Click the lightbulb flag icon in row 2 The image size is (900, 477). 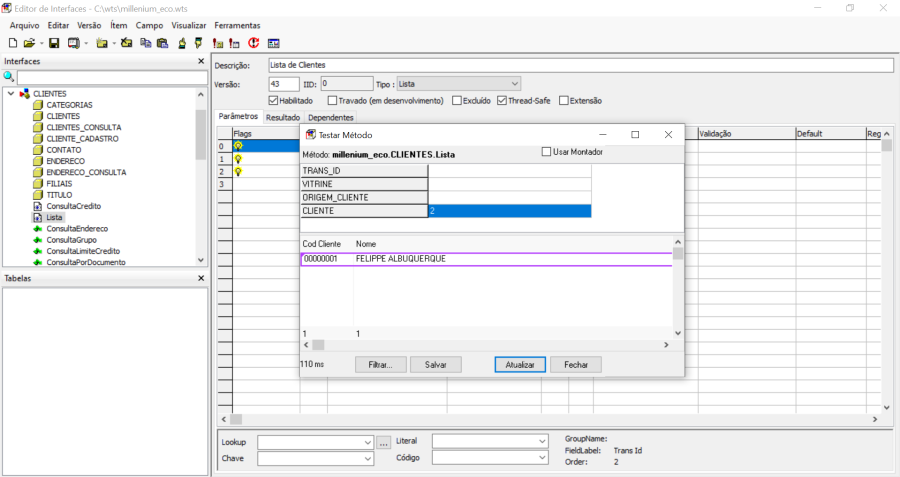click(x=238, y=172)
